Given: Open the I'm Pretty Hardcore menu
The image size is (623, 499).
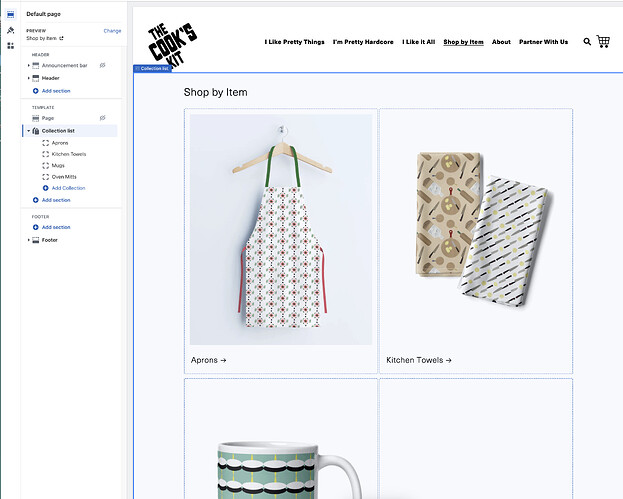Looking at the screenshot, I should pos(363,42).
